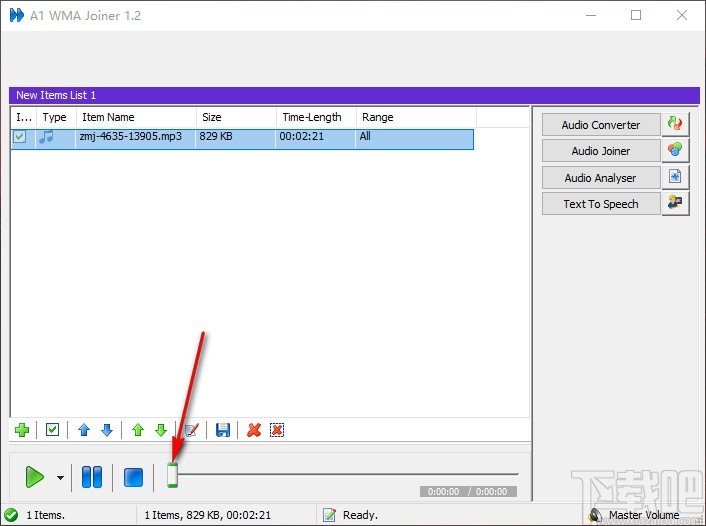The image size is (706, 526).
Task: Click the music note type icon in row
Action: click(46, 136)
